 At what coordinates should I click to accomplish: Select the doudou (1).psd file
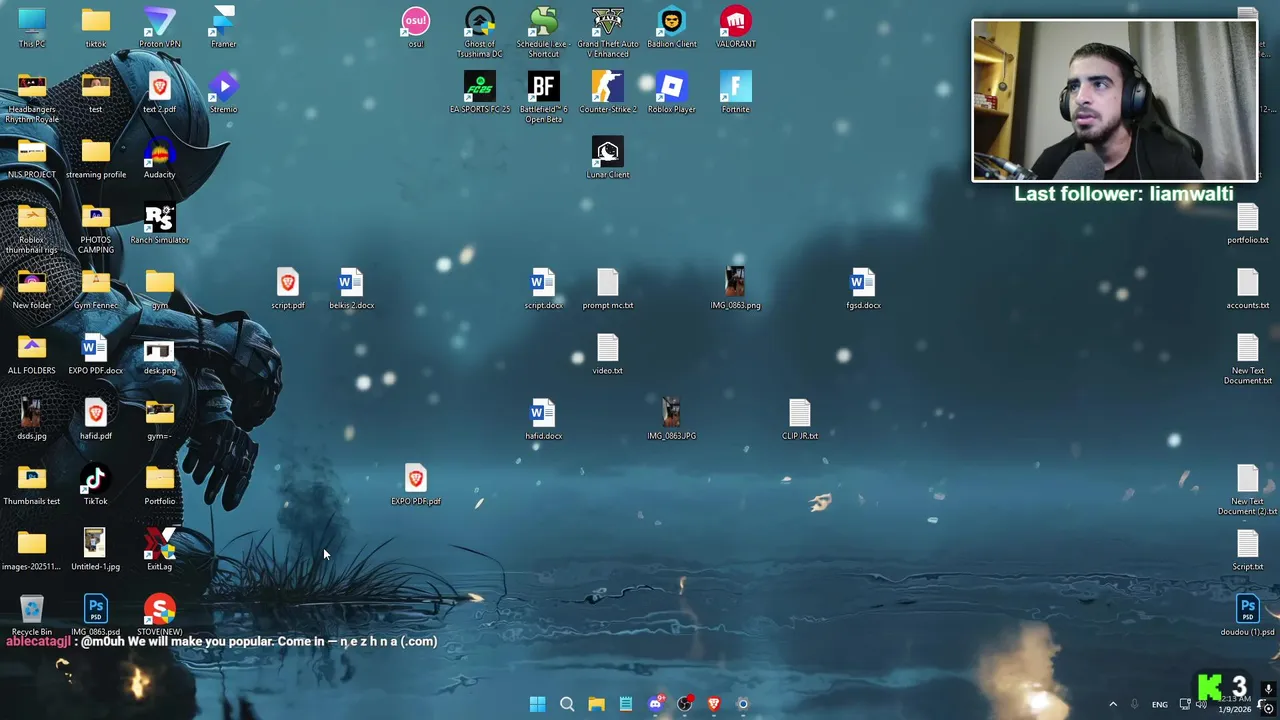(1248, 614)
